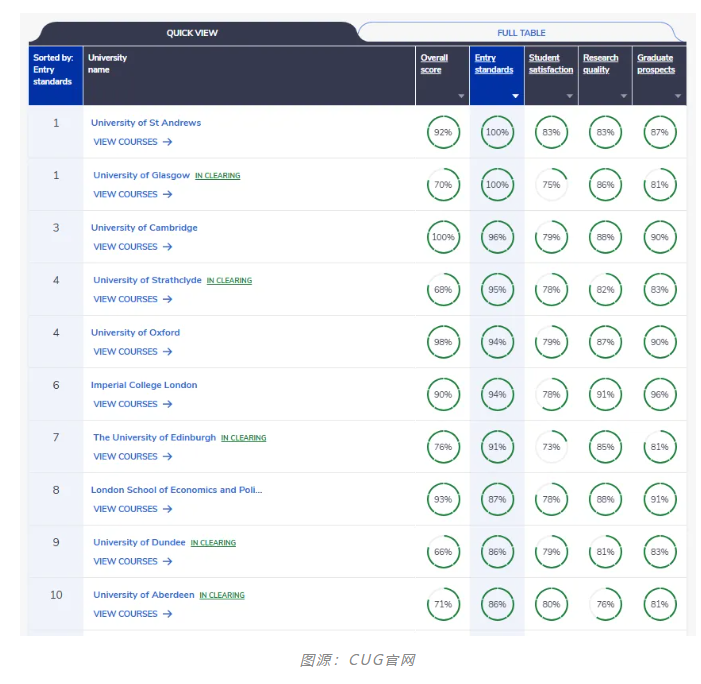Sort by Research quality column header

point(600,63)
